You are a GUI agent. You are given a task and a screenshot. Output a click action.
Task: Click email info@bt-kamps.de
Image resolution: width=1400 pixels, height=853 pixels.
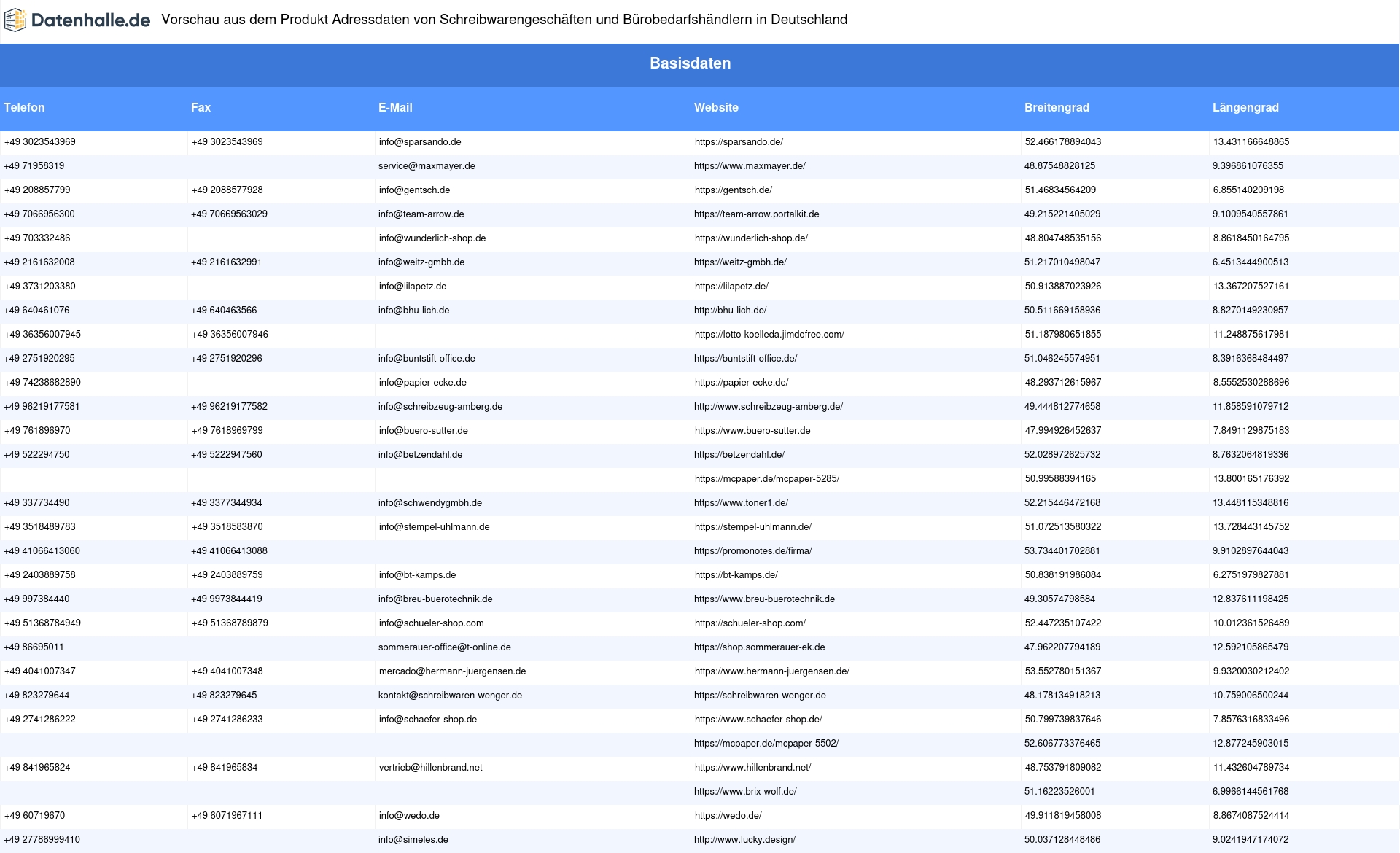(x=417, y=575)
